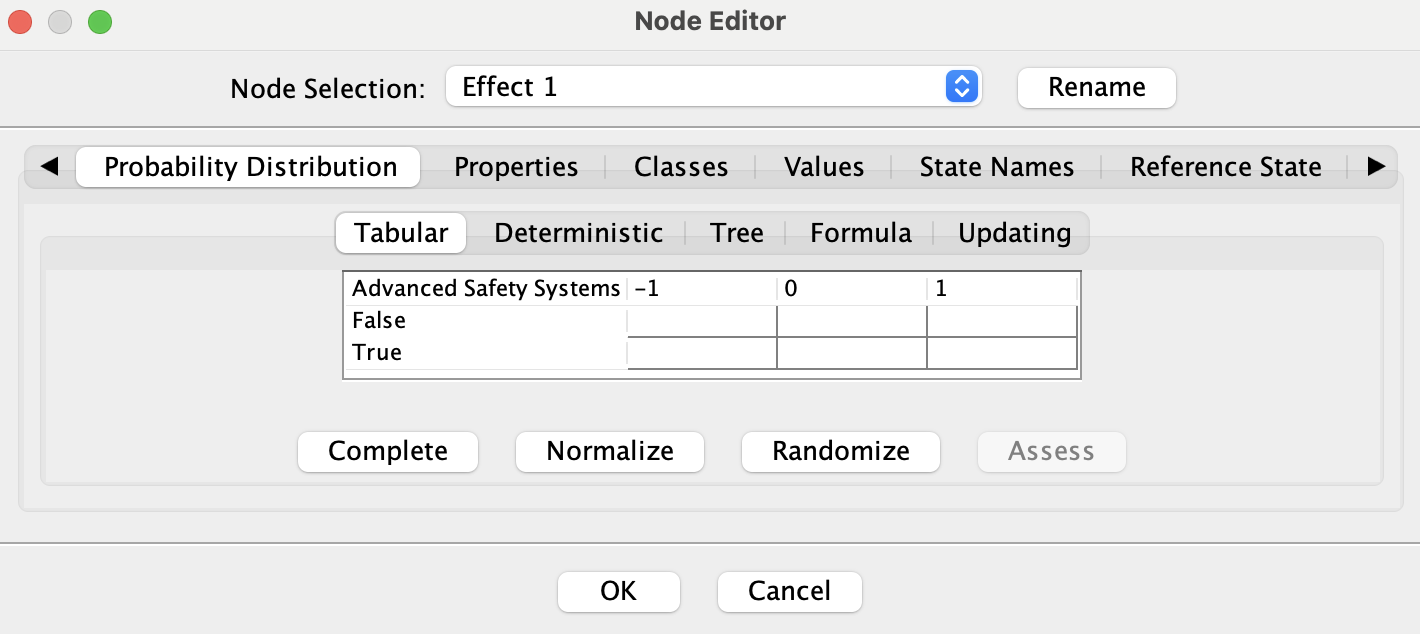Click the Complete button
The width and height of the screenshot is (1420, 634).
coord(388,451)
